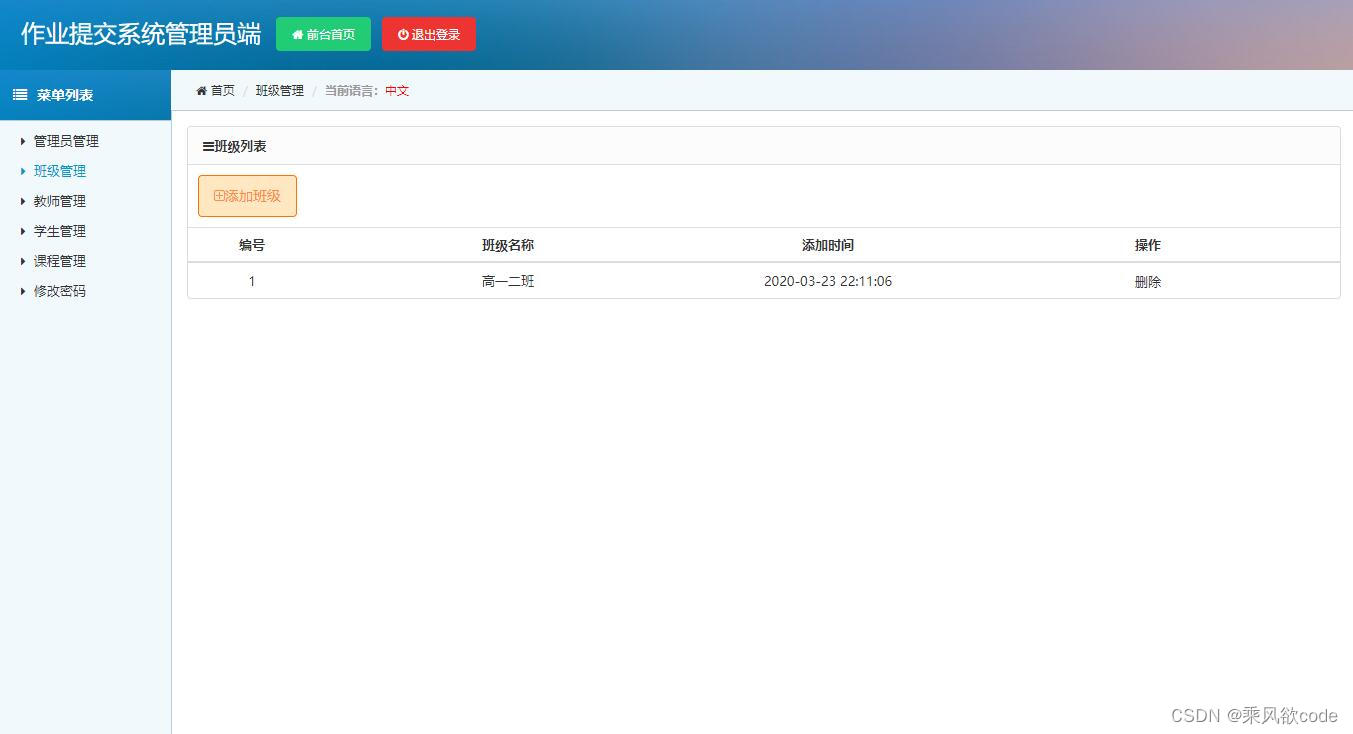Screen dimensions: 1353x734
Task: Click the 编号 column header
Action: click(252, 245)
